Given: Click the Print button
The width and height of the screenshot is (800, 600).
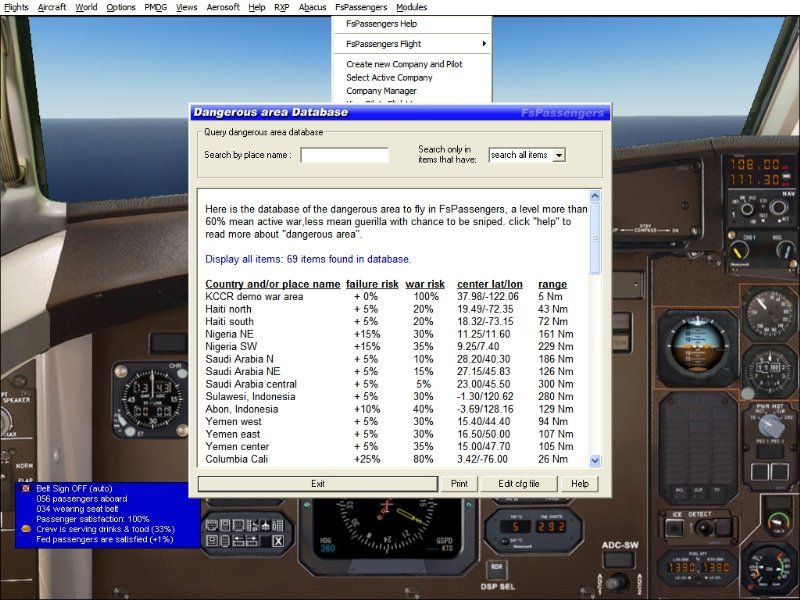Looking at the screenshot, I should point(459,484).
